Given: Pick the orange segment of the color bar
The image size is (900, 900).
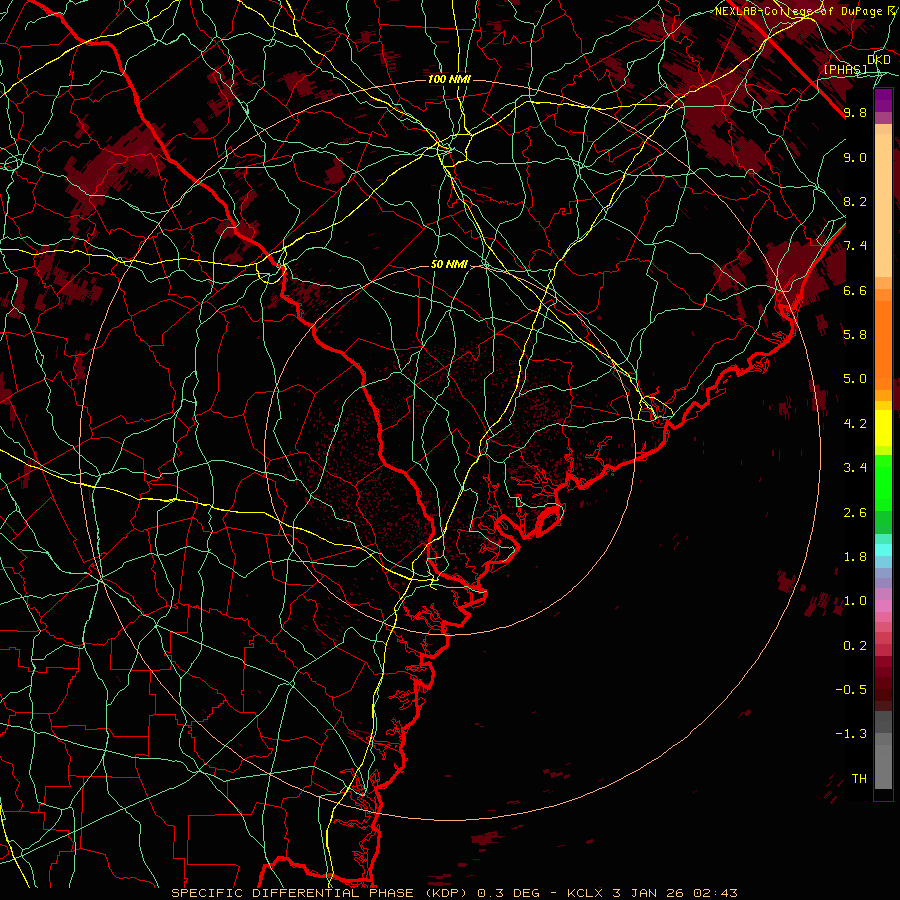Looking at the screenshot, I should click(883, 344).
